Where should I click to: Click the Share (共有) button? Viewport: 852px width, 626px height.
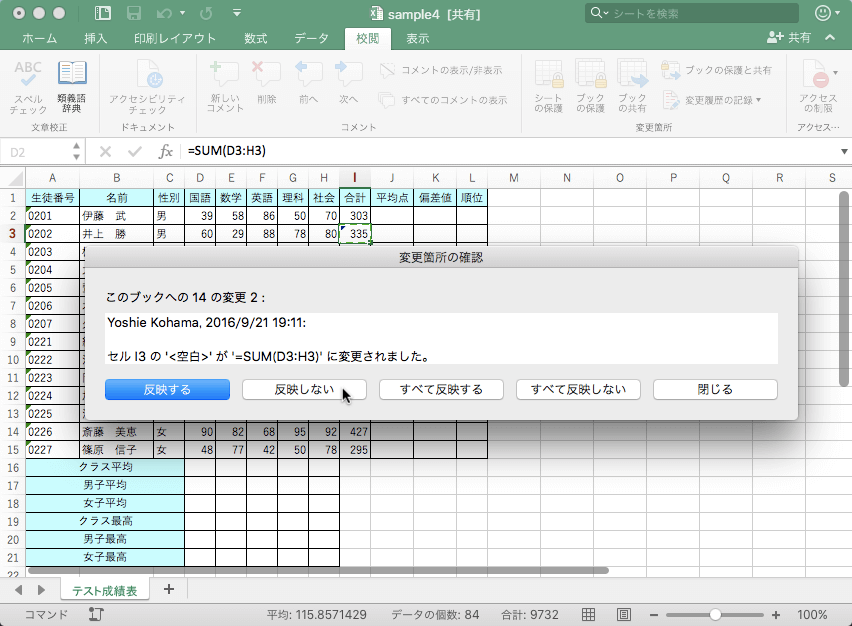tap(789, 37)
